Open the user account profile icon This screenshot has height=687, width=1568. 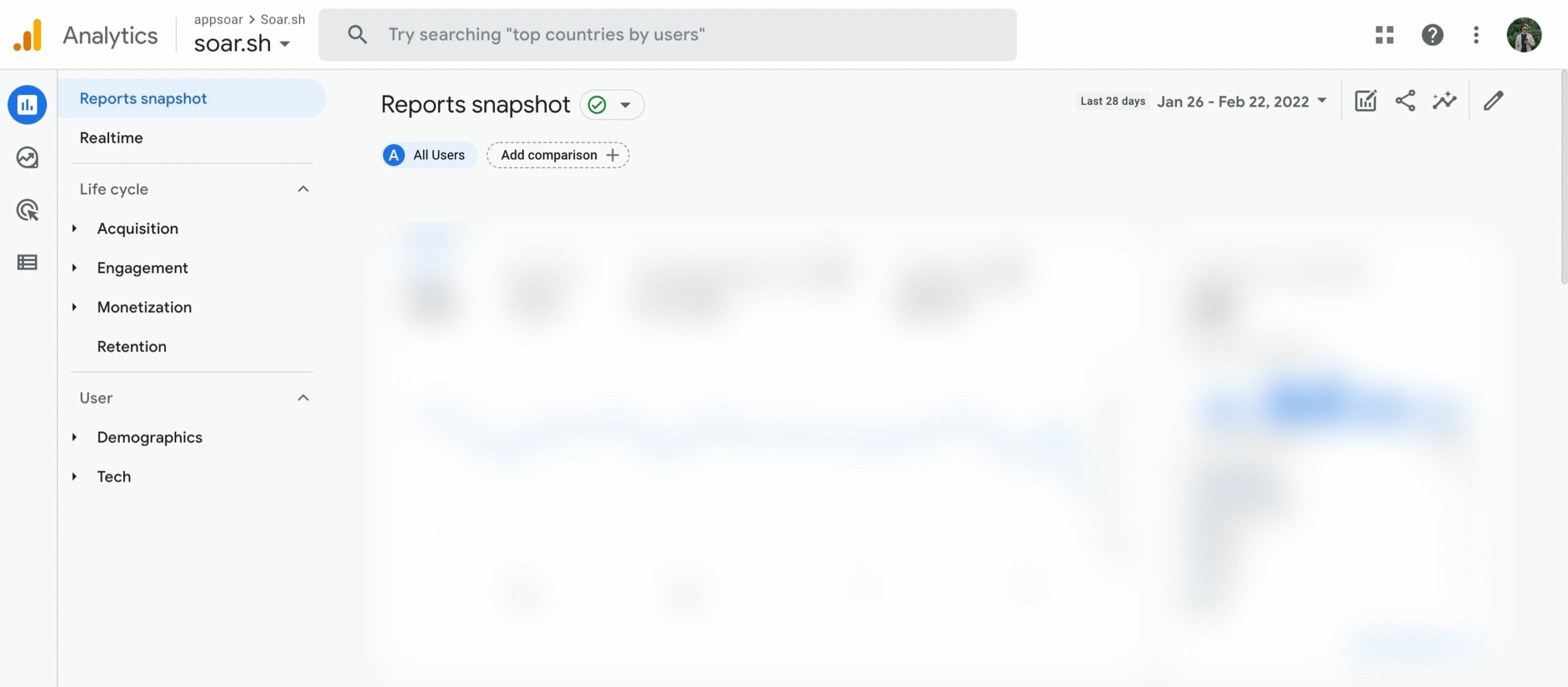tap(1524, 34)
